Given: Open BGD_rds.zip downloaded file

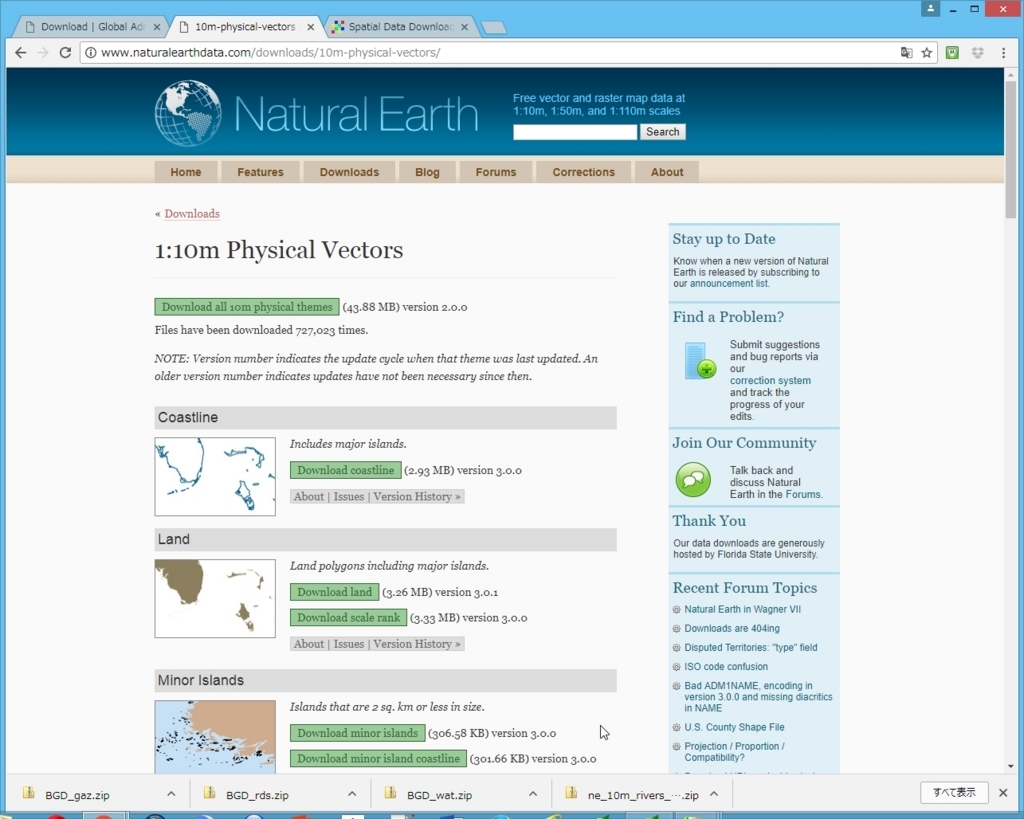Looking at the screenshot, I should click(x=257, y=795).
